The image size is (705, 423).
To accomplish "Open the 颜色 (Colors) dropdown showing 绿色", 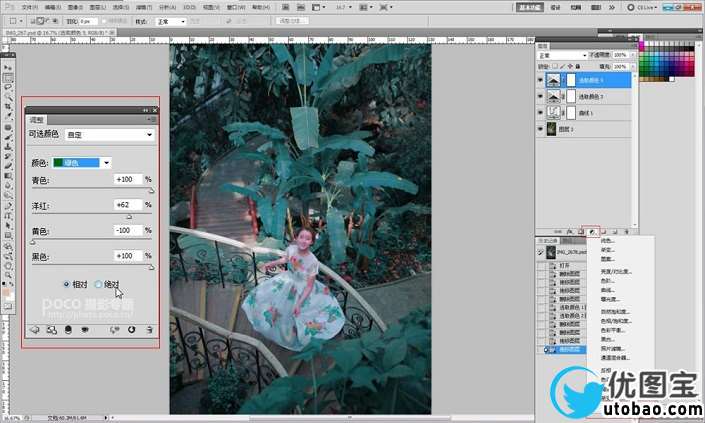I will point(82,162).
